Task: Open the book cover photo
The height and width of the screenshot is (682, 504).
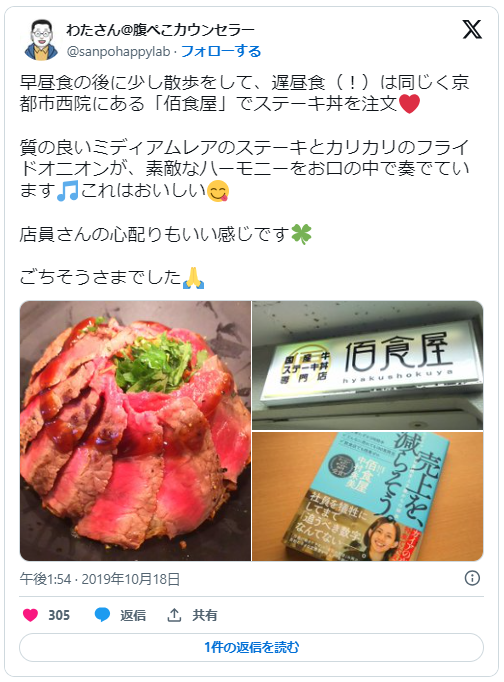Action: [367, 496]
